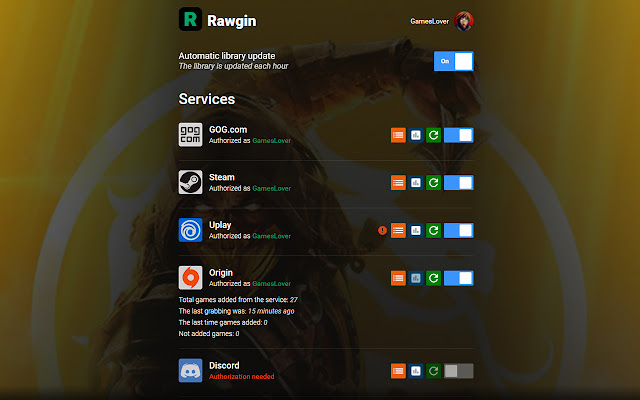The height and width of the screenshot is (400, 640).
Task: Open the GOG.com orange games list icon
Action: [x=398, y=135]
